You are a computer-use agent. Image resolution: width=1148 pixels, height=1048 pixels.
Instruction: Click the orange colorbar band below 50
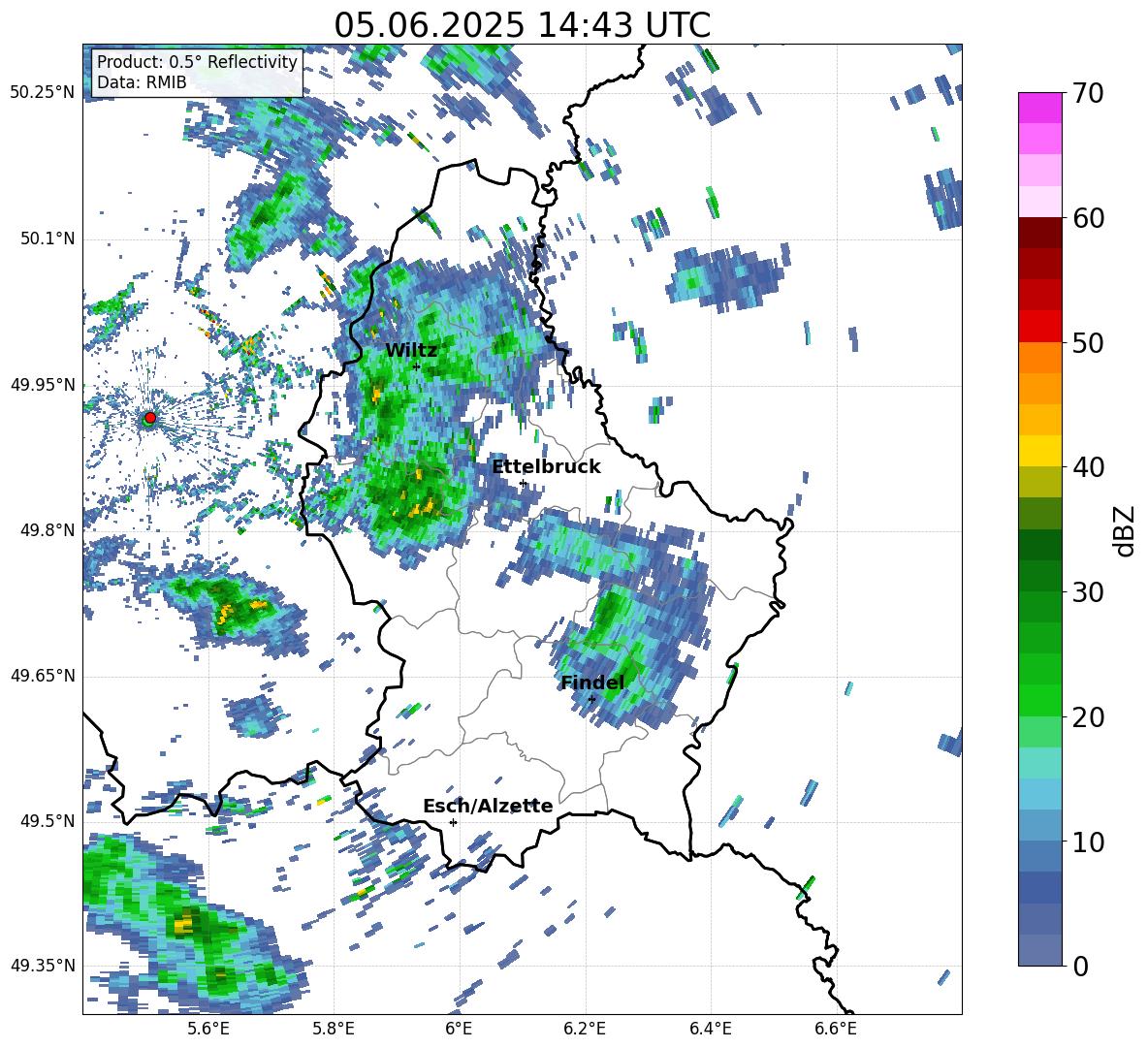click(1039, 357)
